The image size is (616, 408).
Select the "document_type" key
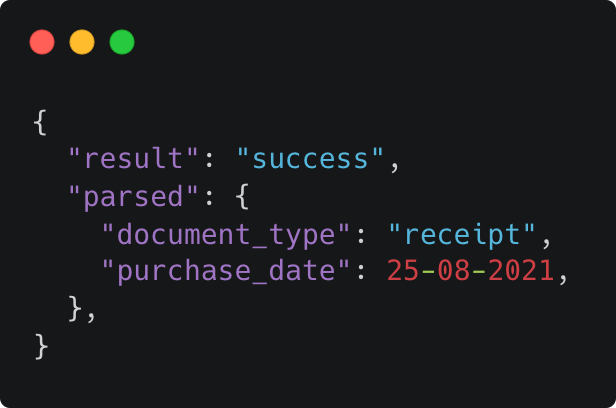coord(226,234)
